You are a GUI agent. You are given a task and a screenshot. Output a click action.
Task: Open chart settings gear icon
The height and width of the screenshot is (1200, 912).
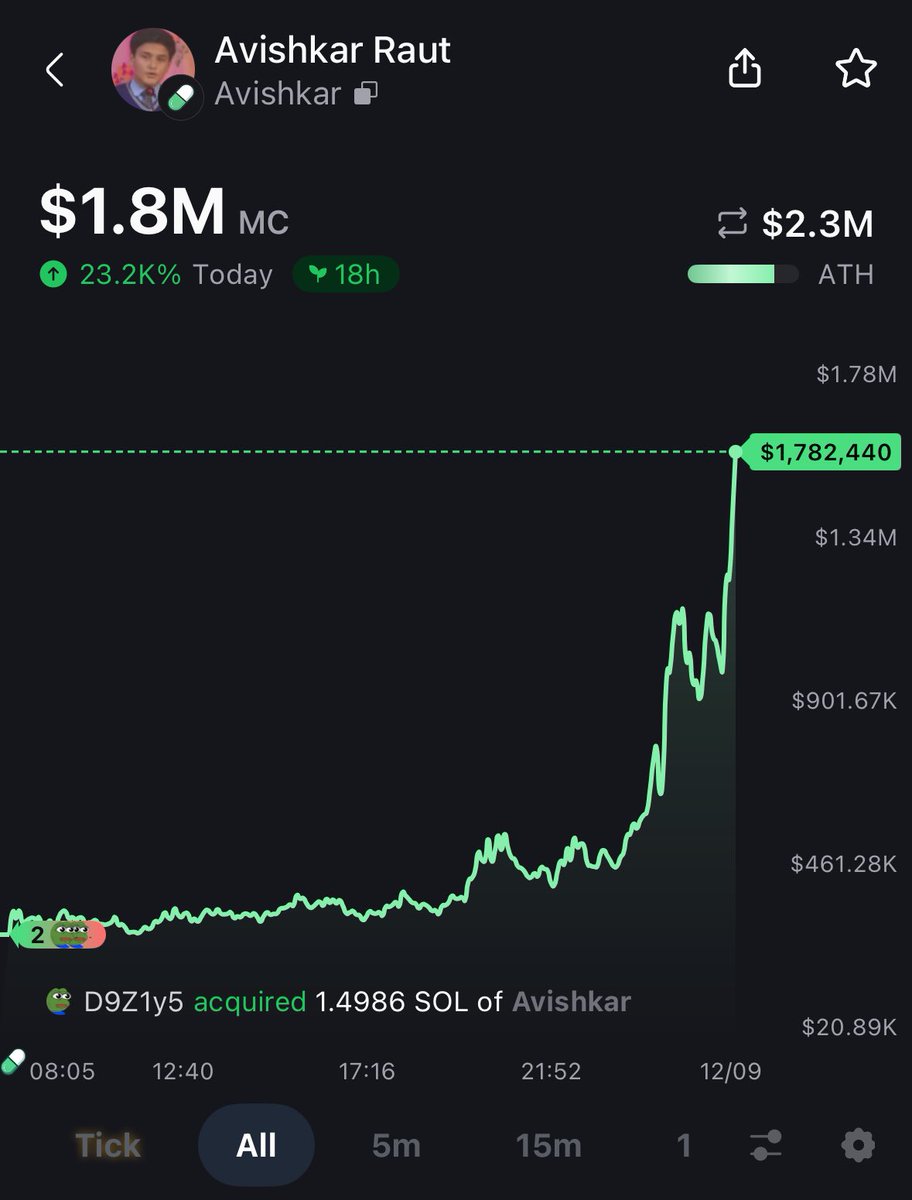858,1145
